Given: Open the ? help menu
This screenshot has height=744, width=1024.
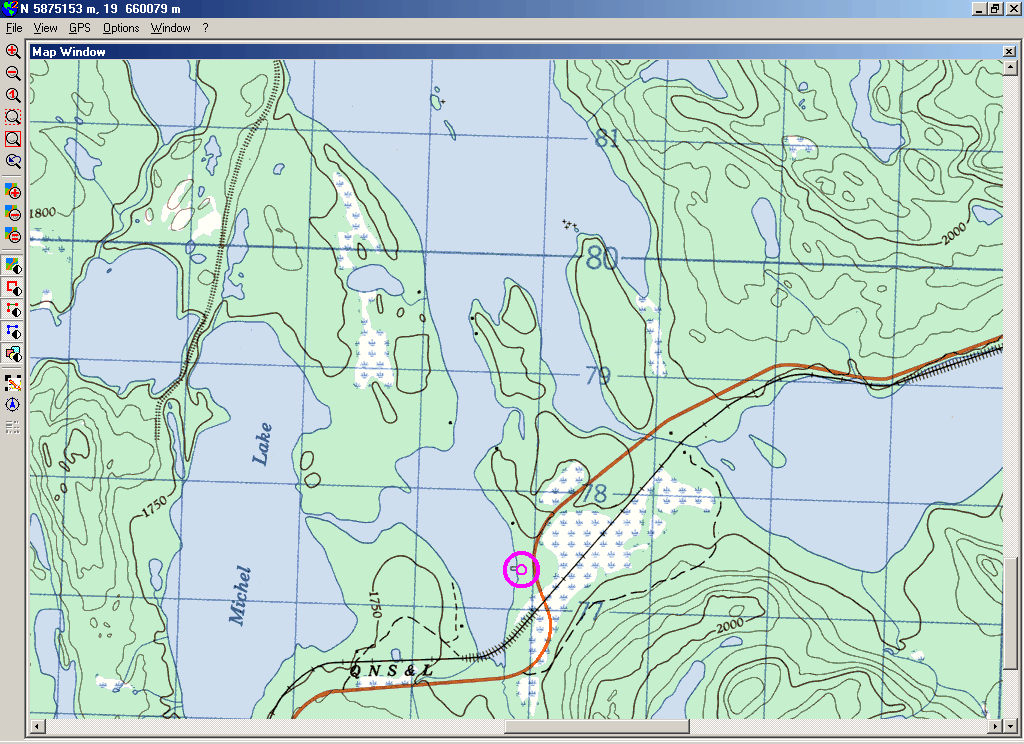Looking at the screenshot, I should point(205,28).
